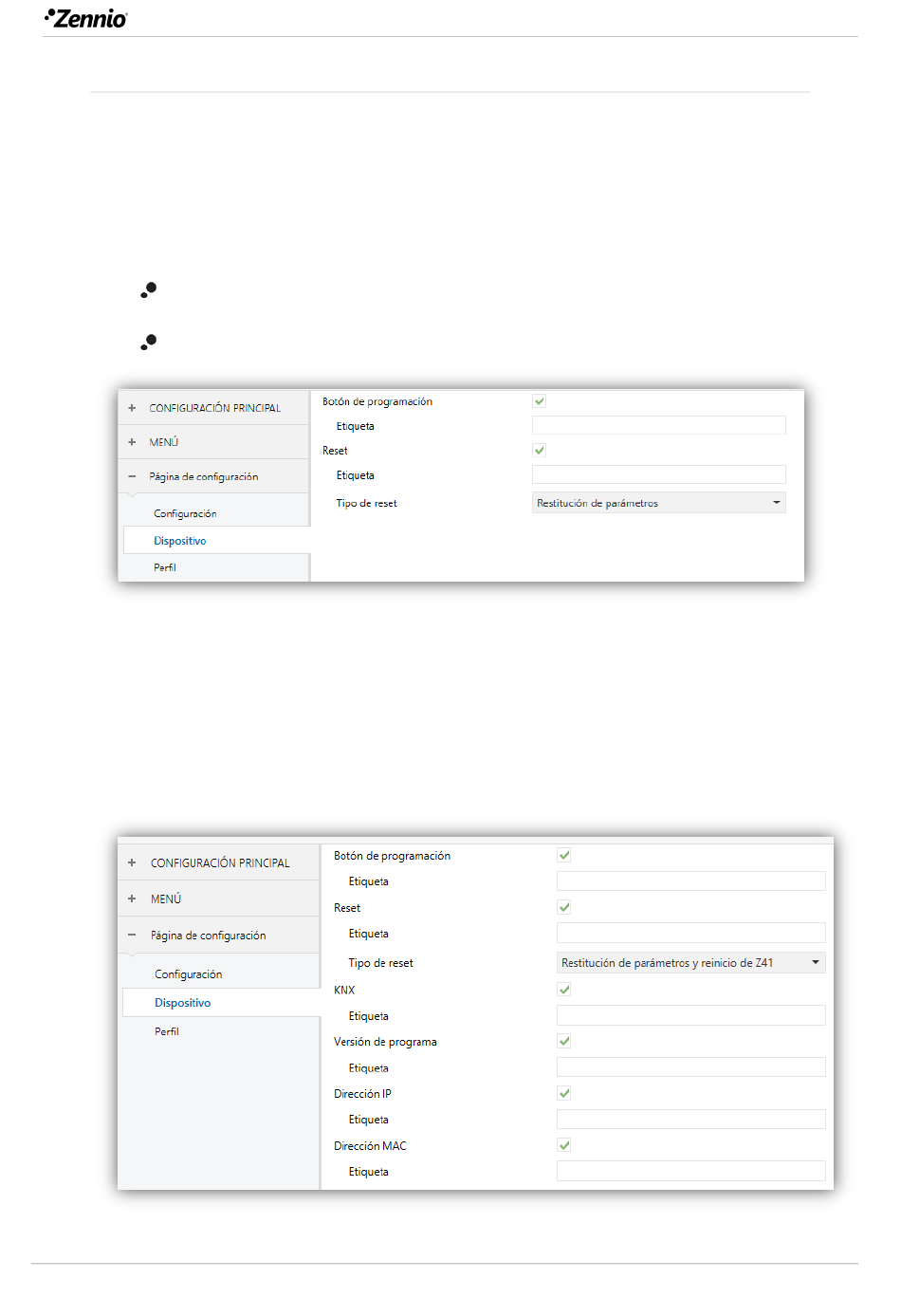Open Configuración item in lower tree
Image resolution: width=901 pixels, height=1316 pixels.
coord(189,974)
